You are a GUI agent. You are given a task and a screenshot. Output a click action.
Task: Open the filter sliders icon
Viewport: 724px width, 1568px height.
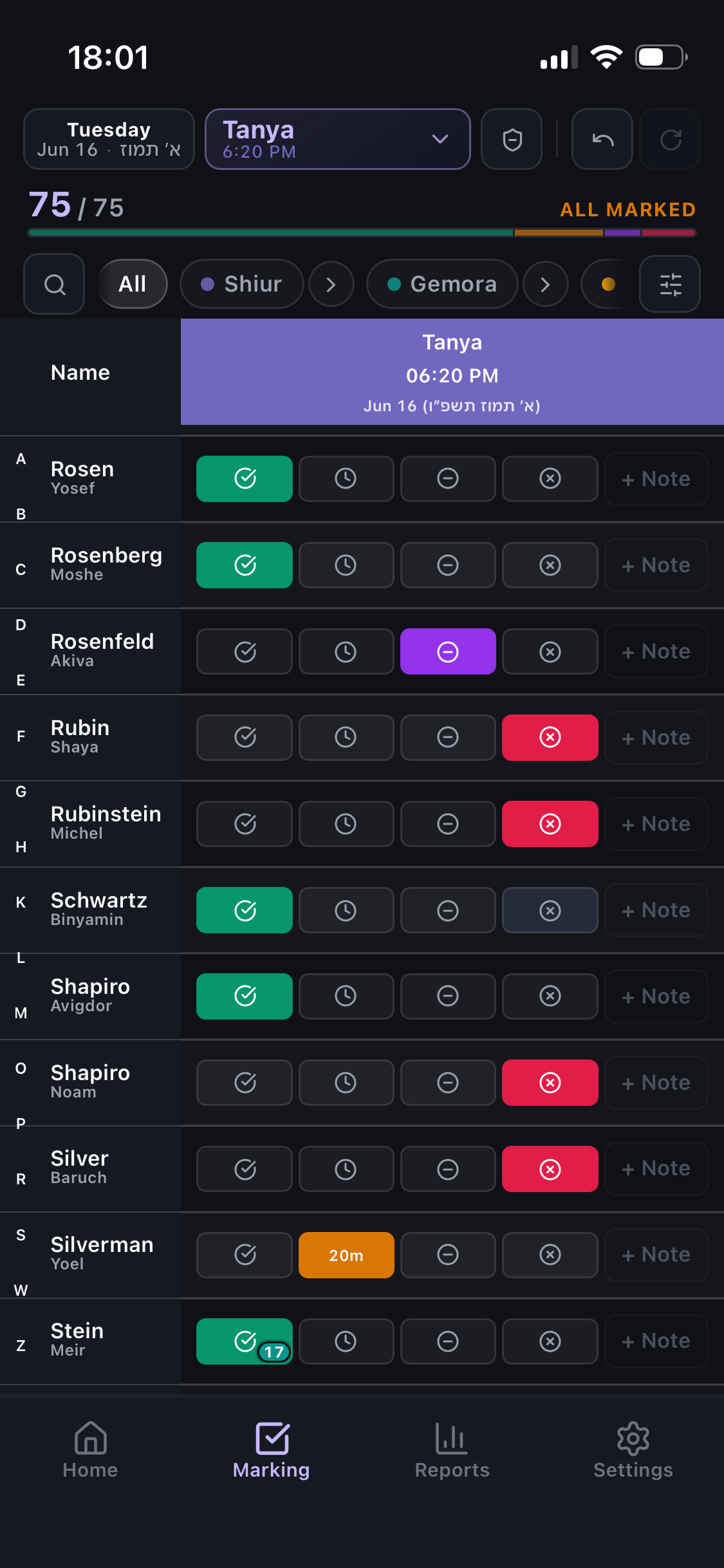pyautogui.click(x=670, y=284)
